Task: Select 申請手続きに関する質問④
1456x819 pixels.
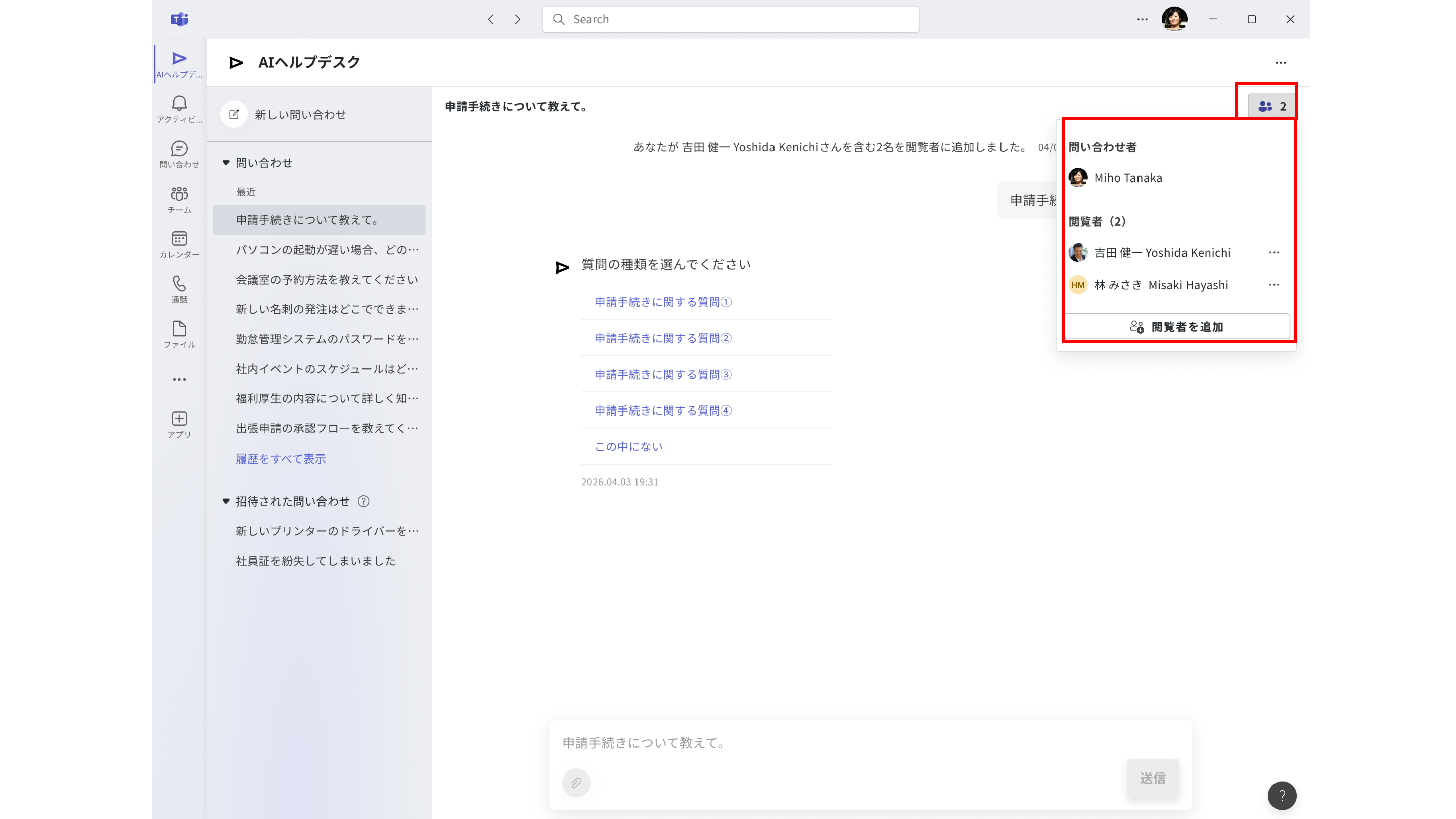Action: [663, 411]
